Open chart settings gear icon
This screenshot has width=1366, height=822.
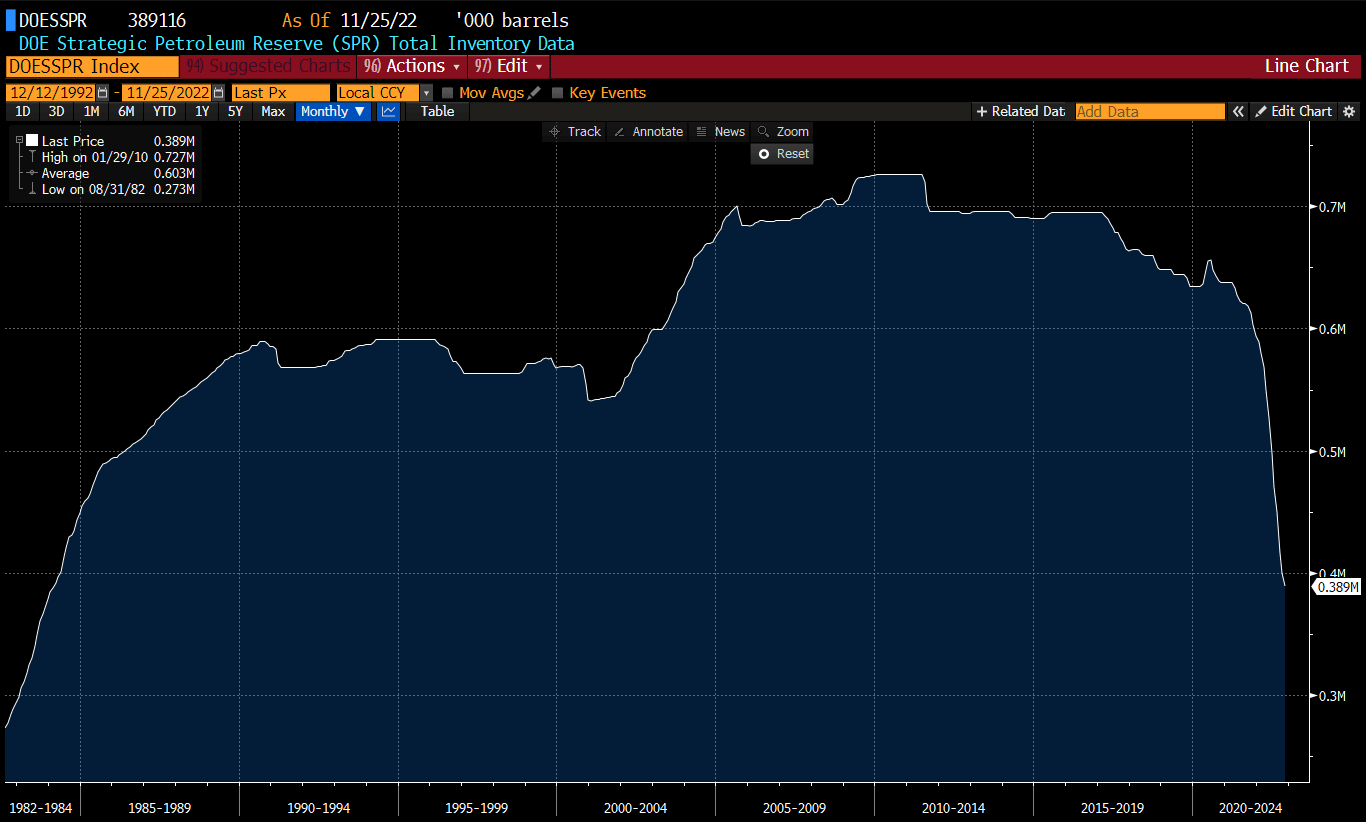coord(1349,111)
